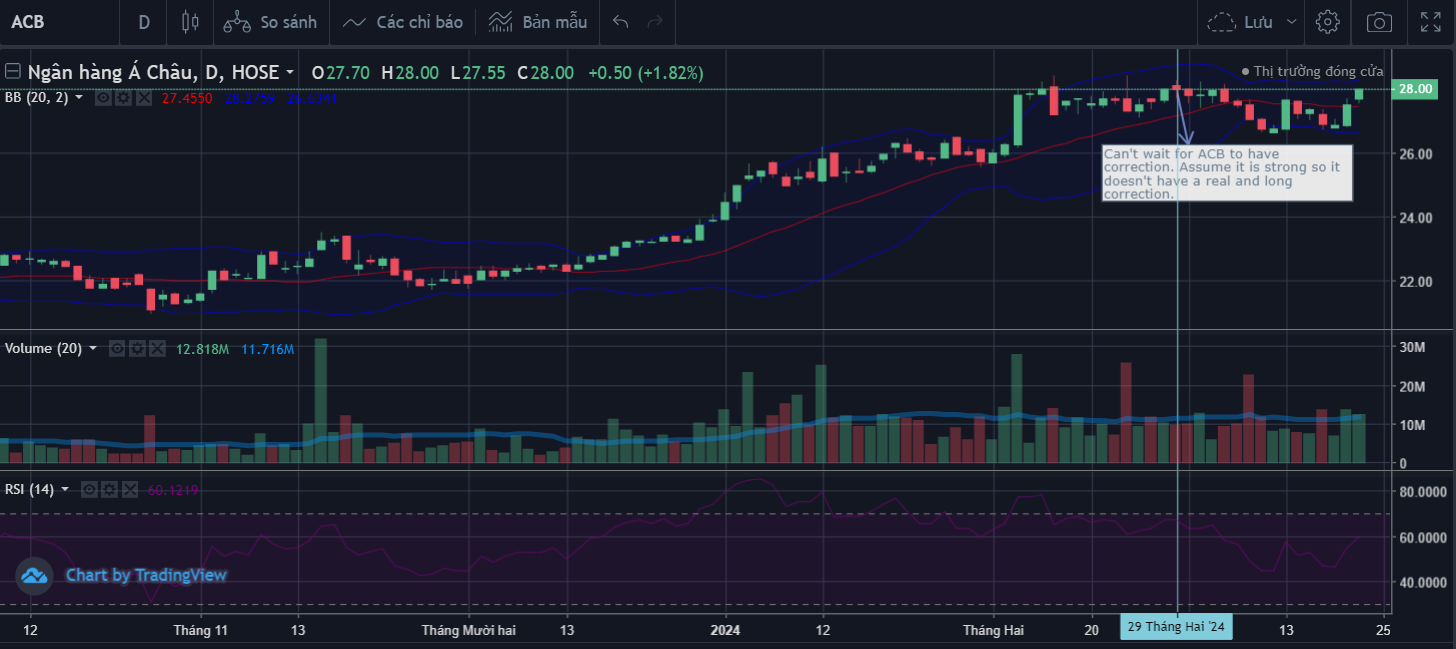
Task: Click the Tháng Hai time axis label
Action: [994, 630]
